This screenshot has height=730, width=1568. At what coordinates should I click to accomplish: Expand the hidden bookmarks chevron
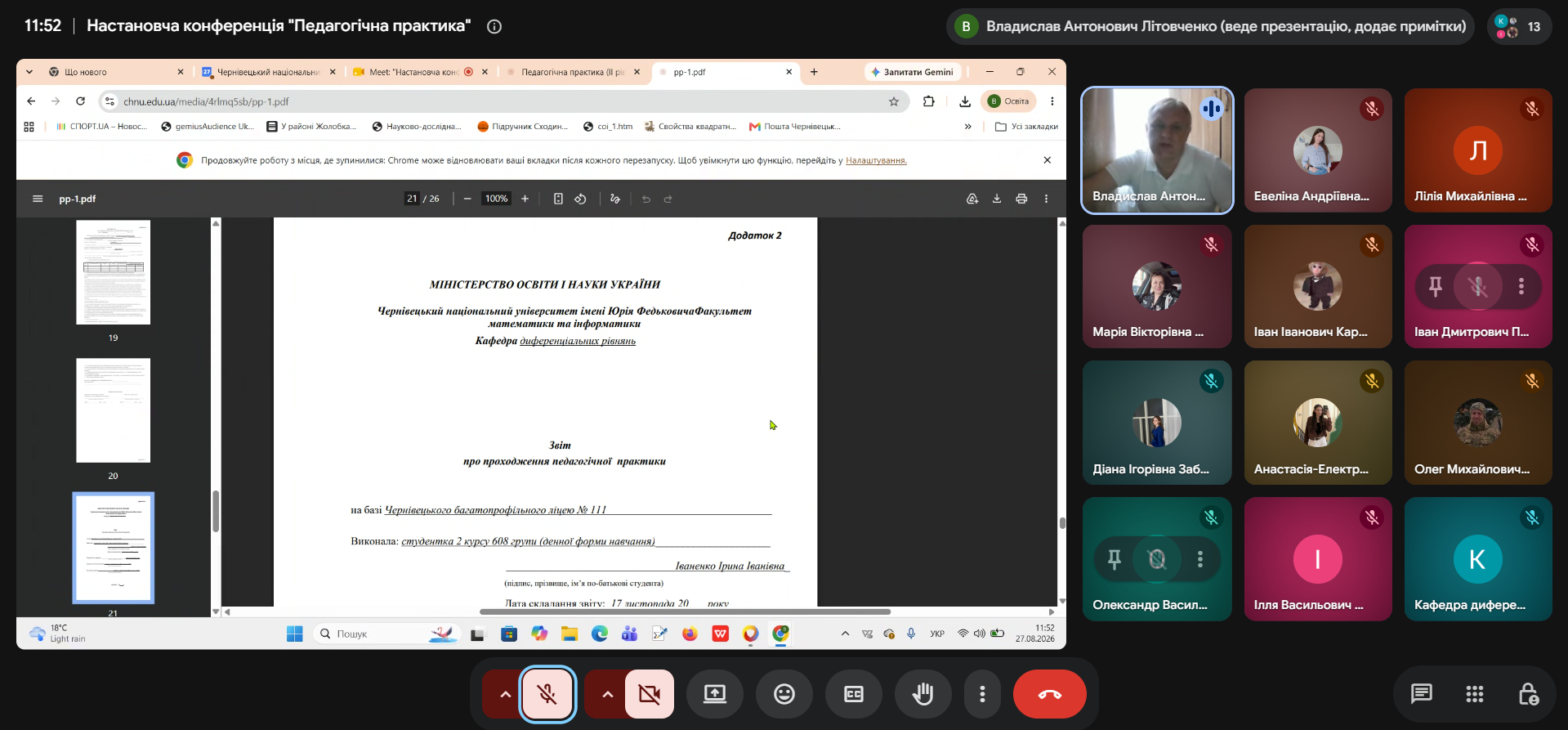[x=968, y=127]
